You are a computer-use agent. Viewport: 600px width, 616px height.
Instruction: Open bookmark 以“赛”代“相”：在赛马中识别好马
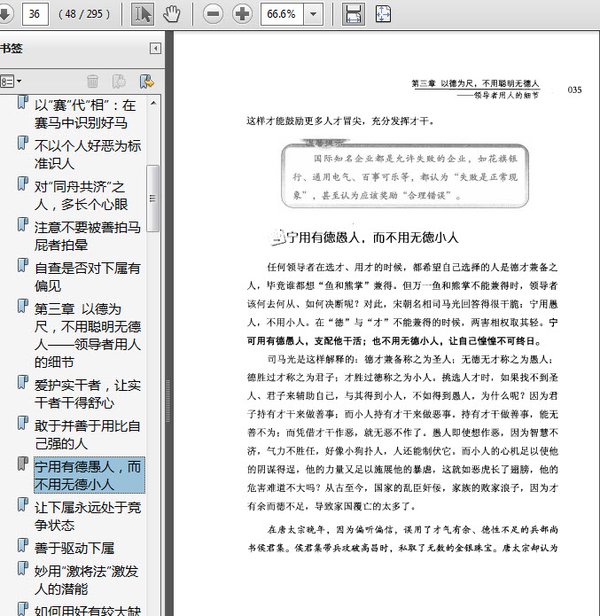click(x=85, y=114)
